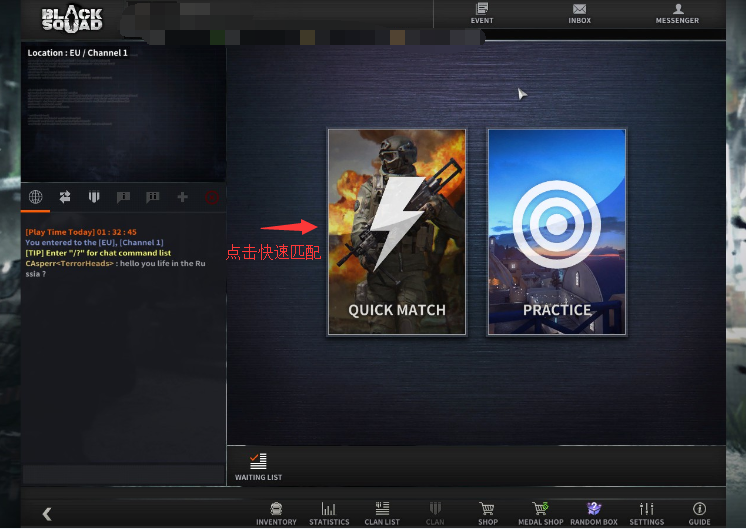The height and width of the screenshot is (529, 746).
Task: Enter Practice mode card
Action: click(557, 232)
